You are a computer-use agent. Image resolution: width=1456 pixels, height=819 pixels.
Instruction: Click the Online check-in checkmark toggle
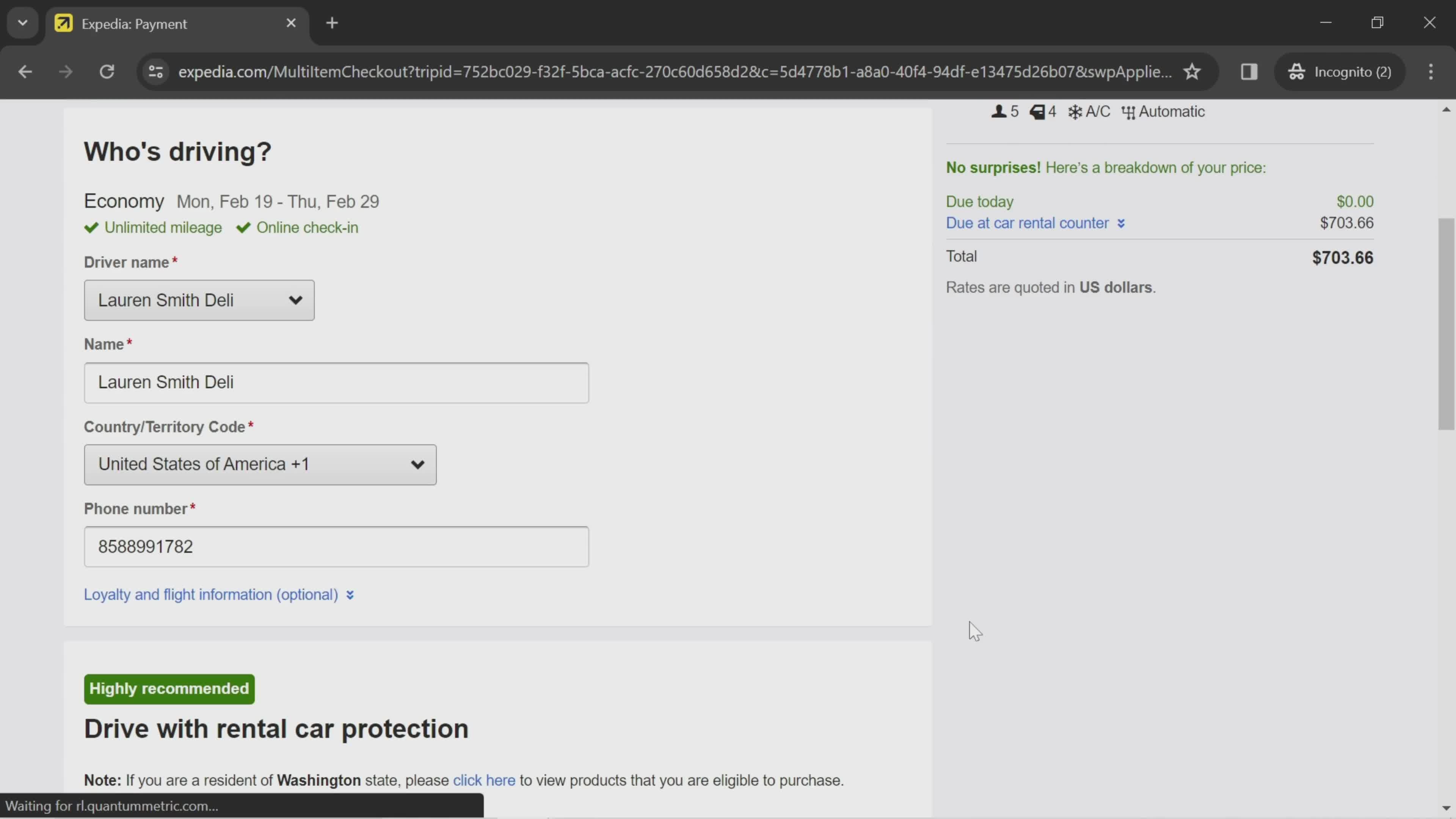(243, 227)
